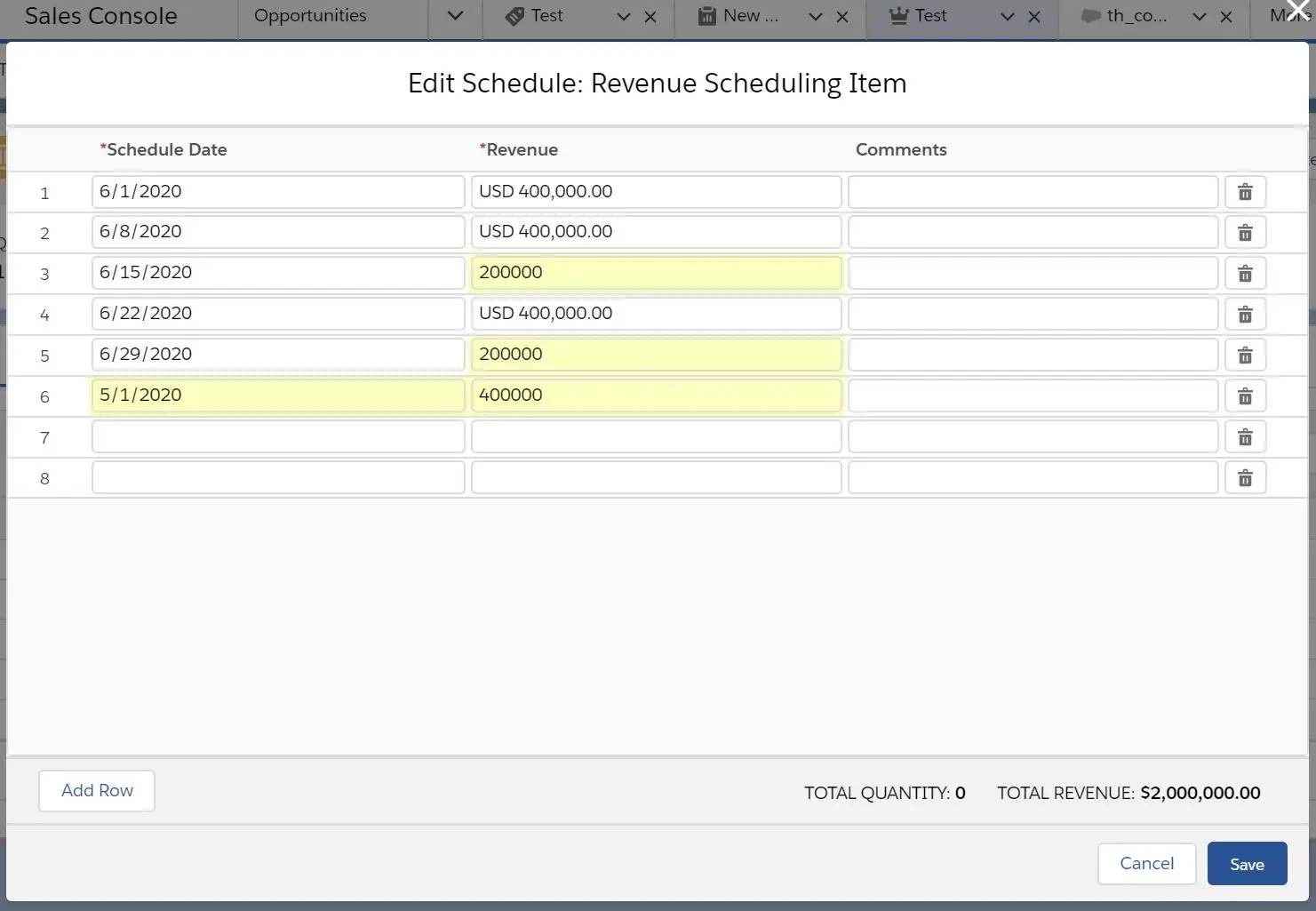Click the empty revenue field in row 8
This screenshot has height=911, width=1316.
pos(657,478)
